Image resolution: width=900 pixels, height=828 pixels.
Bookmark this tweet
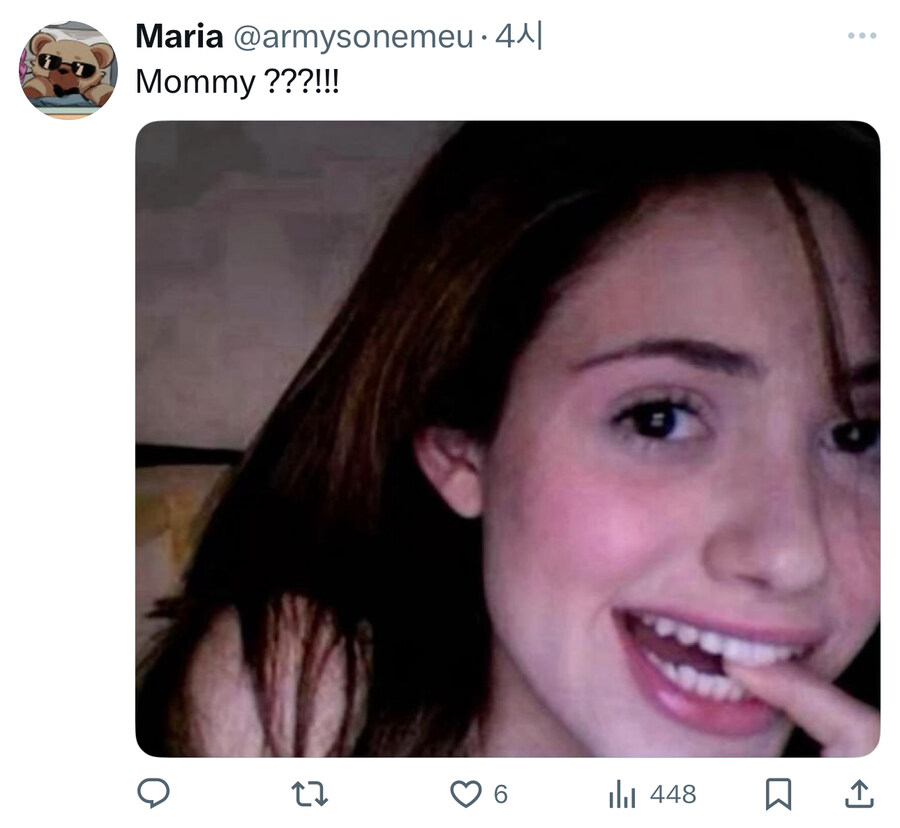(778, 794)
